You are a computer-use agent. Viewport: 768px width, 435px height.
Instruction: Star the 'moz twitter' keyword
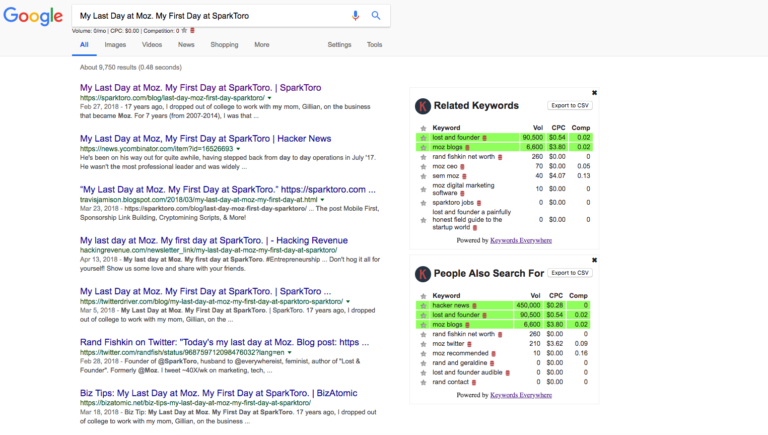click(423, 344)
